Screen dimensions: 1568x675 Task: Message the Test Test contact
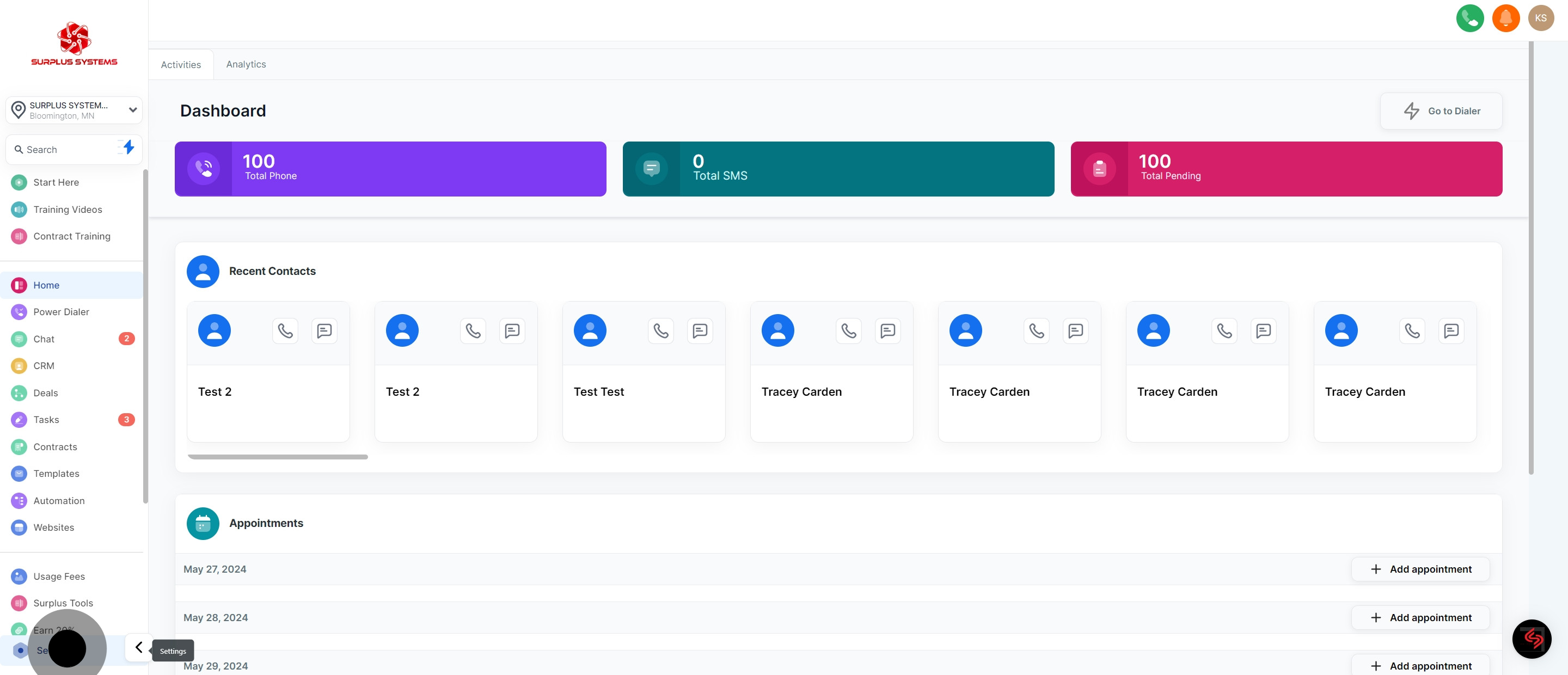click(700, 330)
